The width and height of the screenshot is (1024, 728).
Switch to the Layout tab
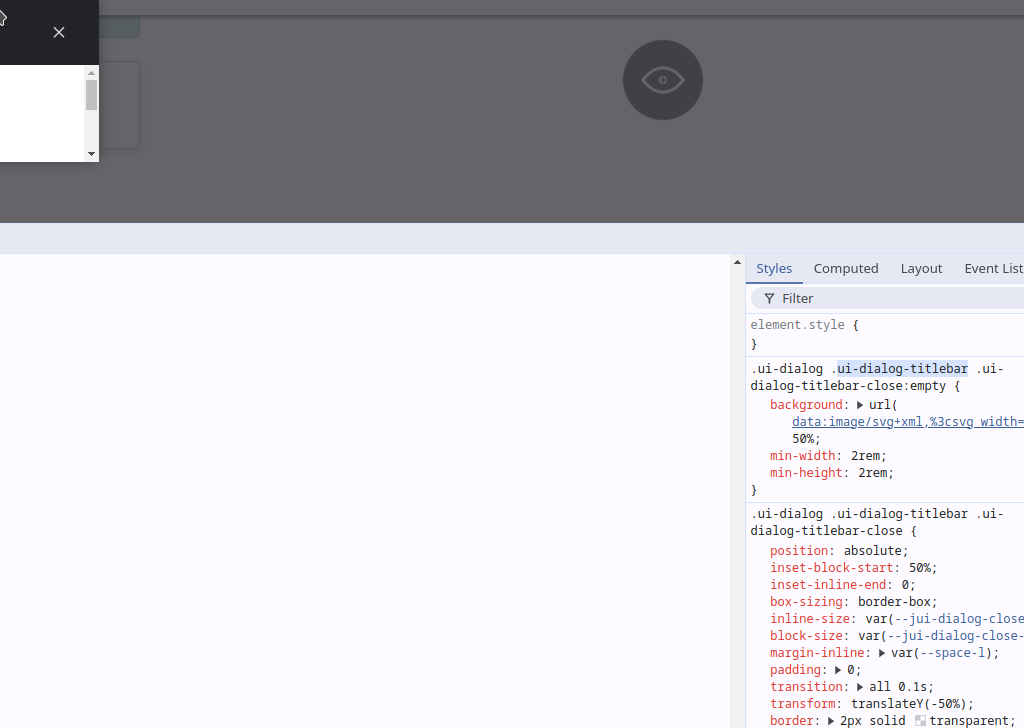coord(920,268)
